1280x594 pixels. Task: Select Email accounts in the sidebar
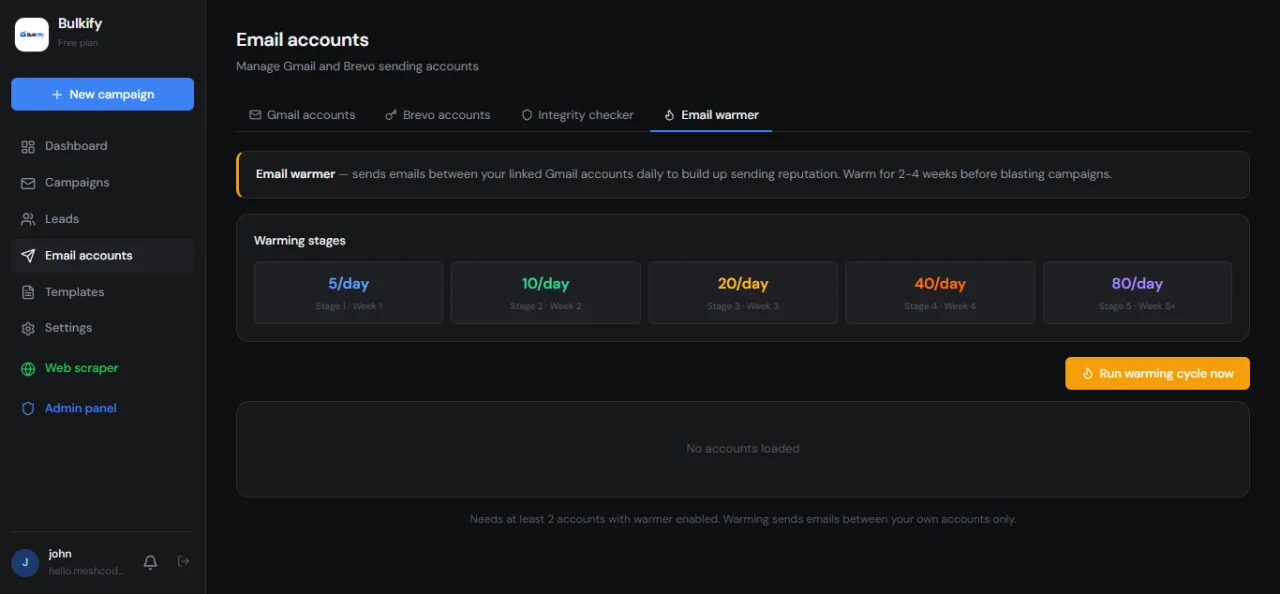[x=102, y=256]
